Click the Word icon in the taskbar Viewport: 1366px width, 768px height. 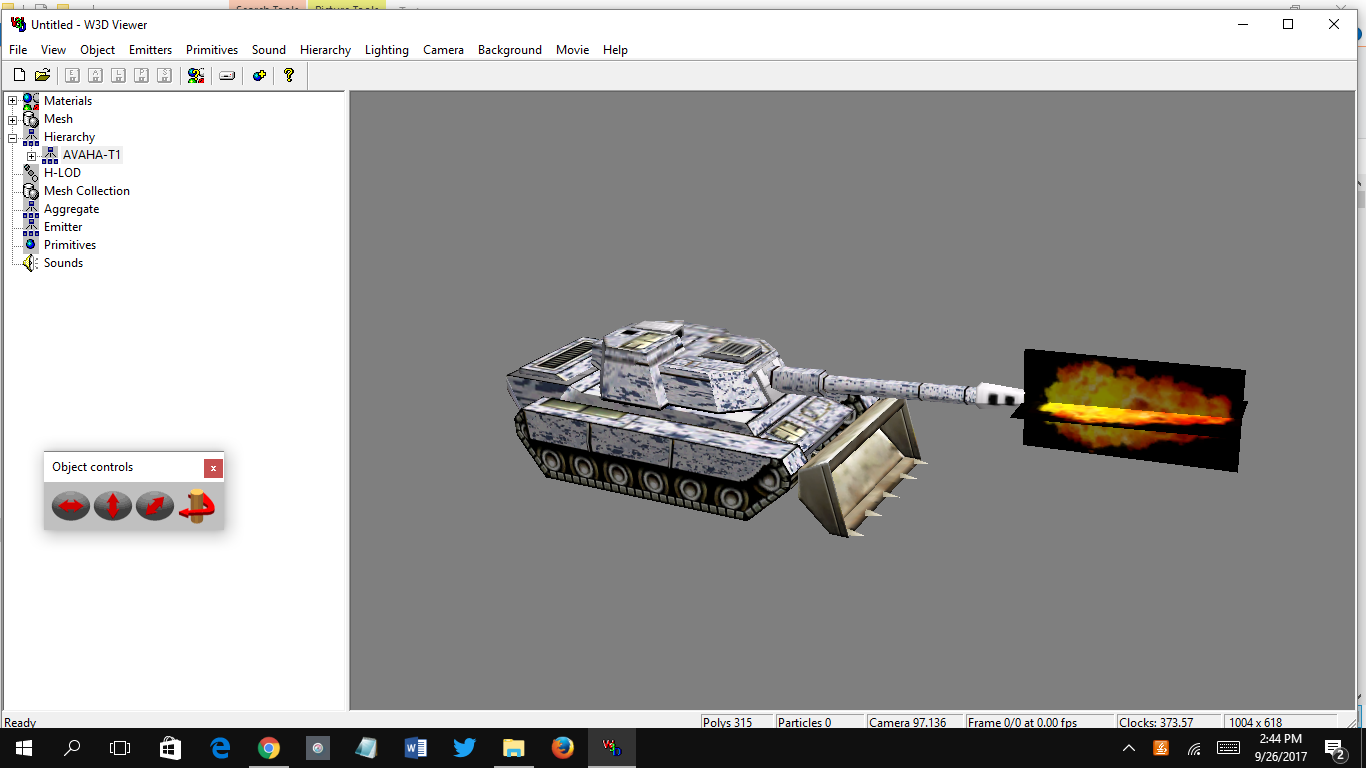click(415, 748)
